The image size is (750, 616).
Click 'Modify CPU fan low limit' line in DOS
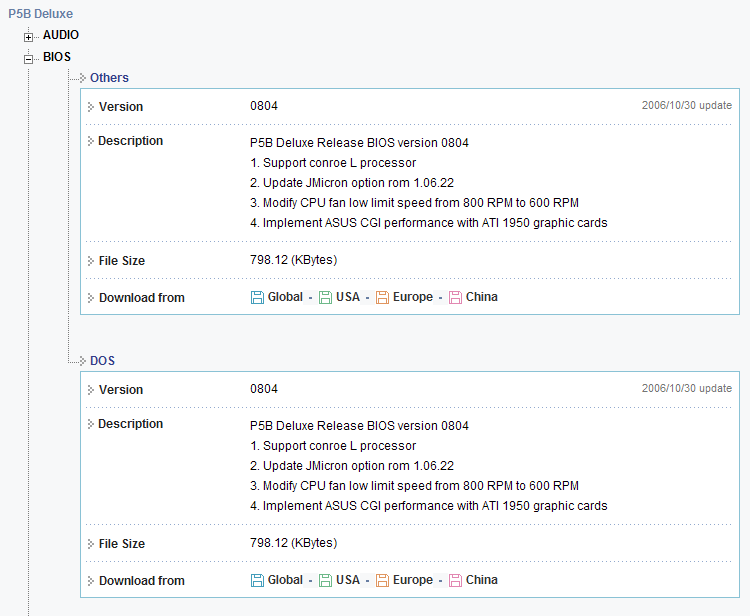414,486
